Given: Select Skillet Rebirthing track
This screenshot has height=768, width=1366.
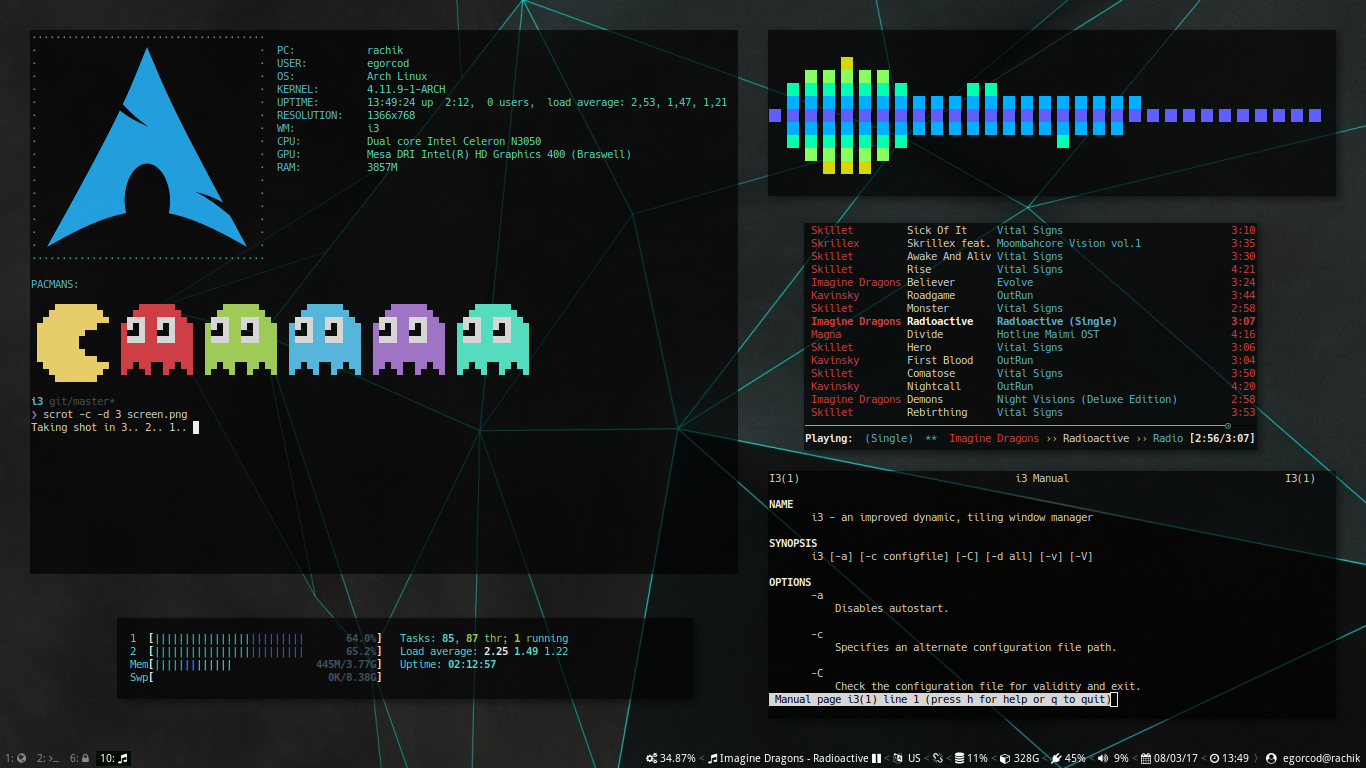Looking at the screenshot, I should point(1032,412).
